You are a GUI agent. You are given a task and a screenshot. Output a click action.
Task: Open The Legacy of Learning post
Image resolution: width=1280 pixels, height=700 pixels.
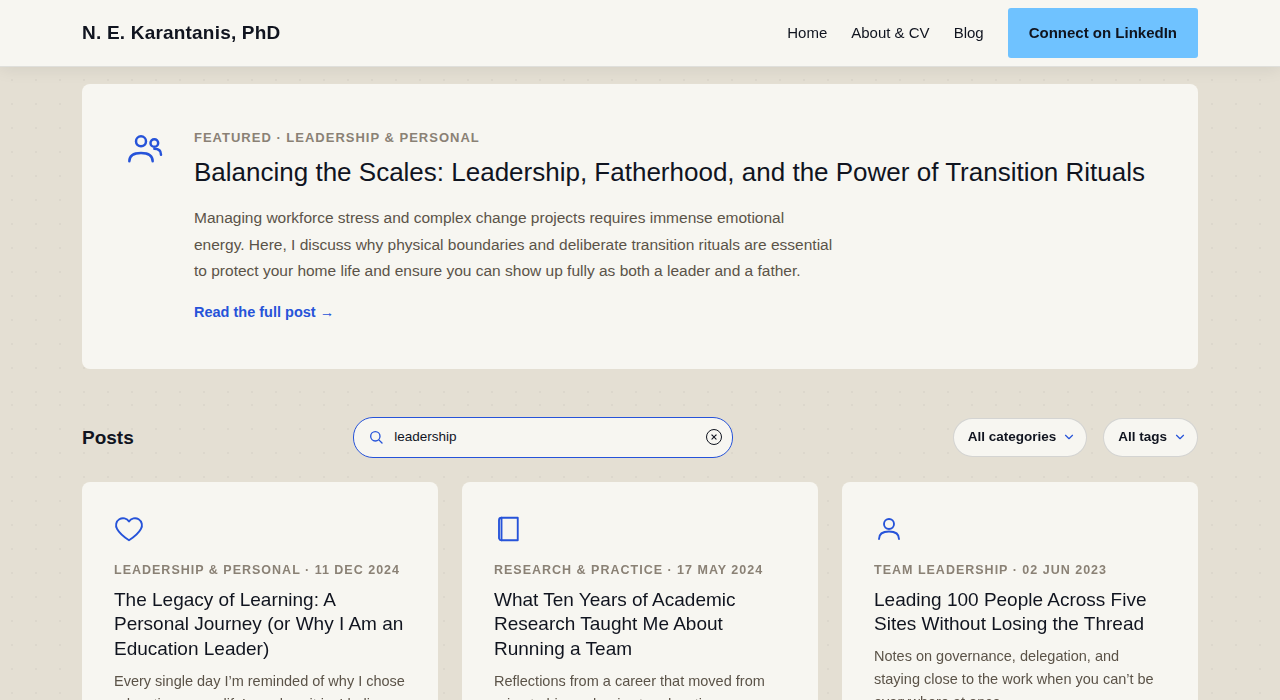pos(259,624)
